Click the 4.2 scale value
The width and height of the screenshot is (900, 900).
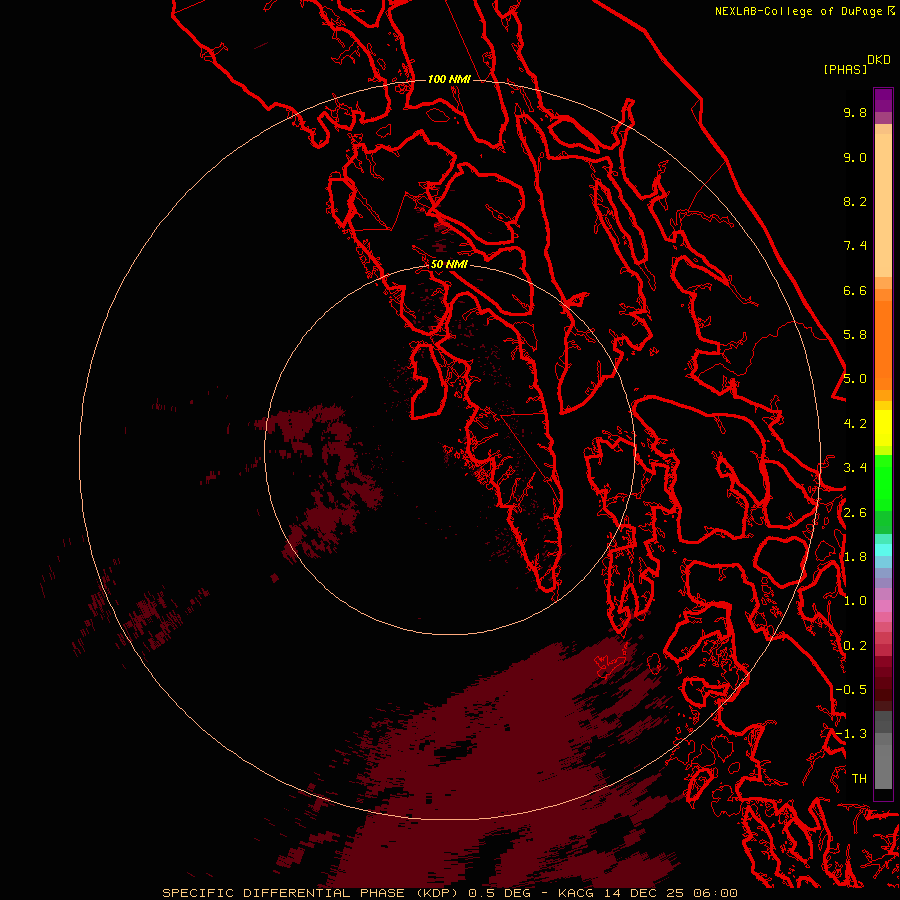tap(855, 424)
